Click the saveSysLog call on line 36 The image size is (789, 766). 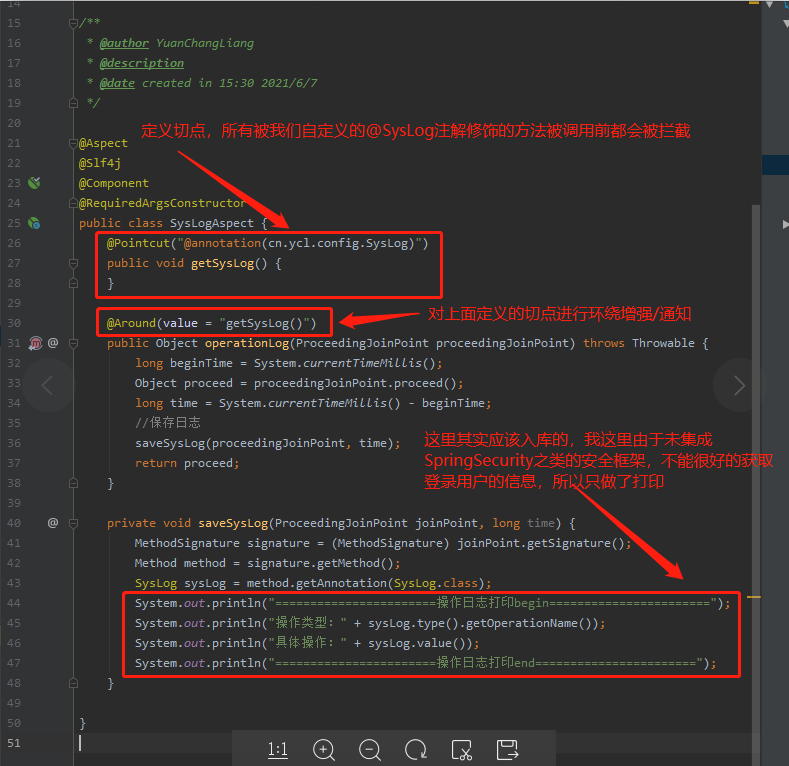(170, 443)
